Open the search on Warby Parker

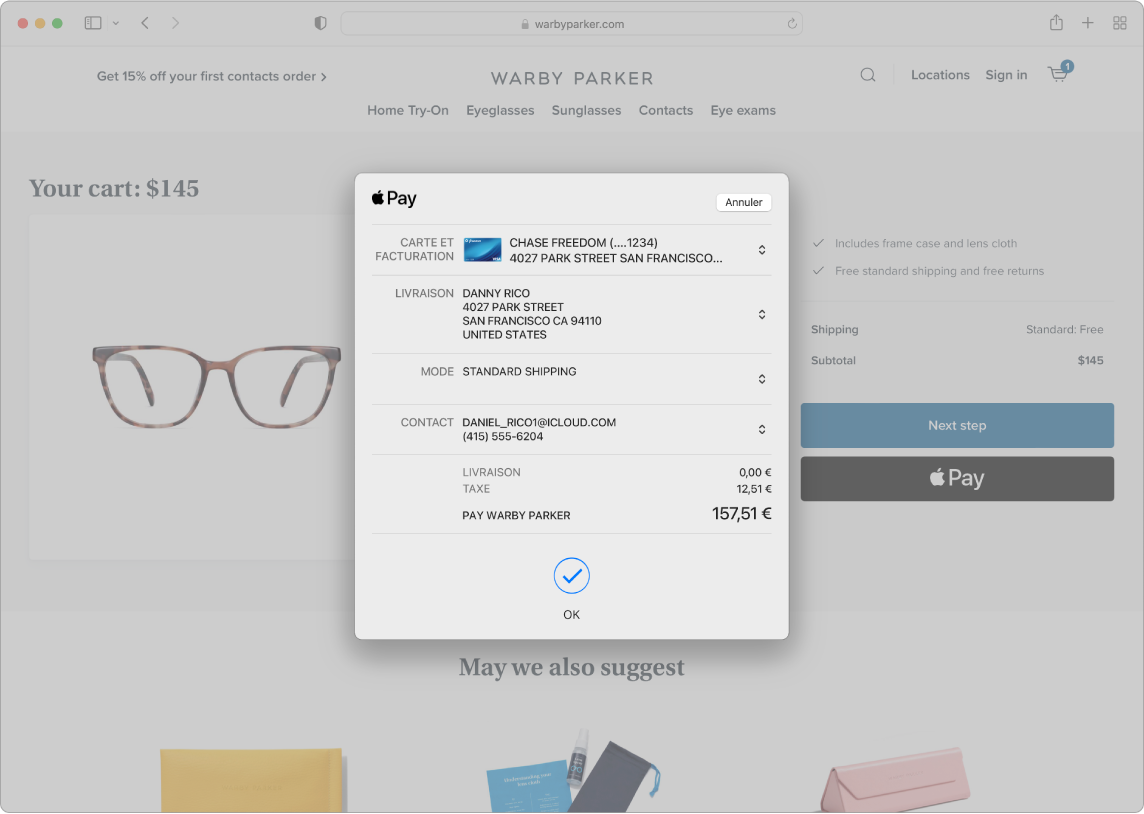click(866, 74)
